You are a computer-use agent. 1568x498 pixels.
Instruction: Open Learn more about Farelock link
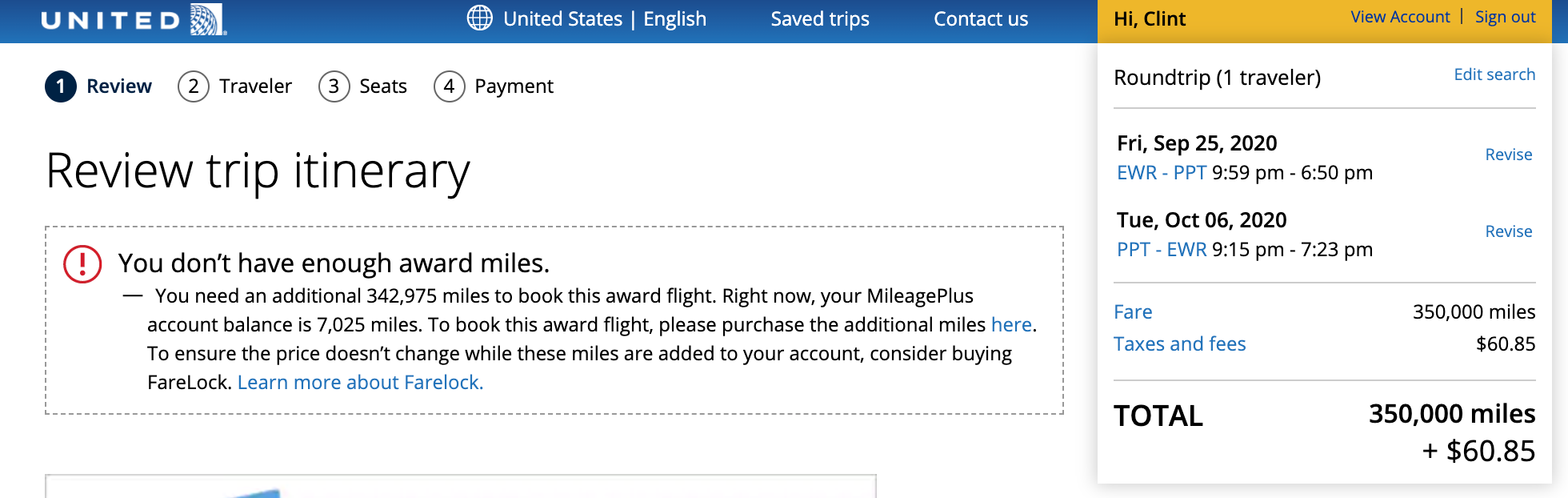coord(360,382)
